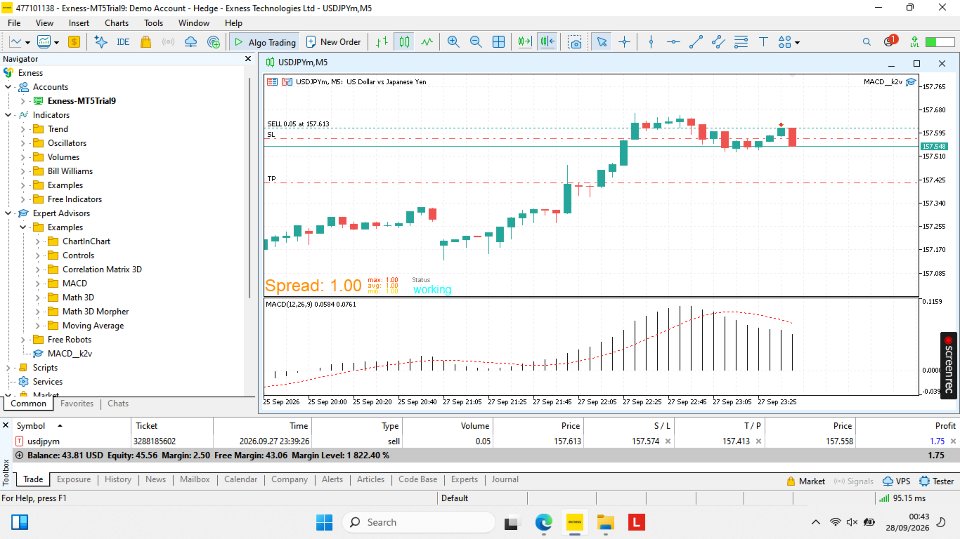Viewport: 960px width, 539px height.
Task: Open the Tools menu
Action: point(153,23)
